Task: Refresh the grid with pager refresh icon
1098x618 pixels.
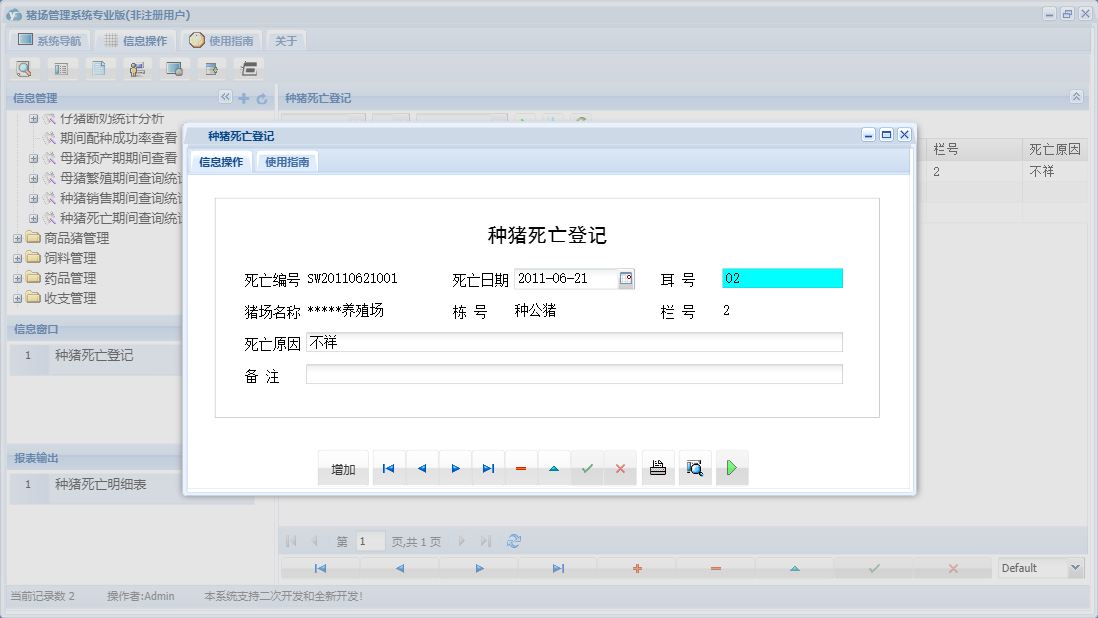Action: pyautogui.click(x=514, y=541)
